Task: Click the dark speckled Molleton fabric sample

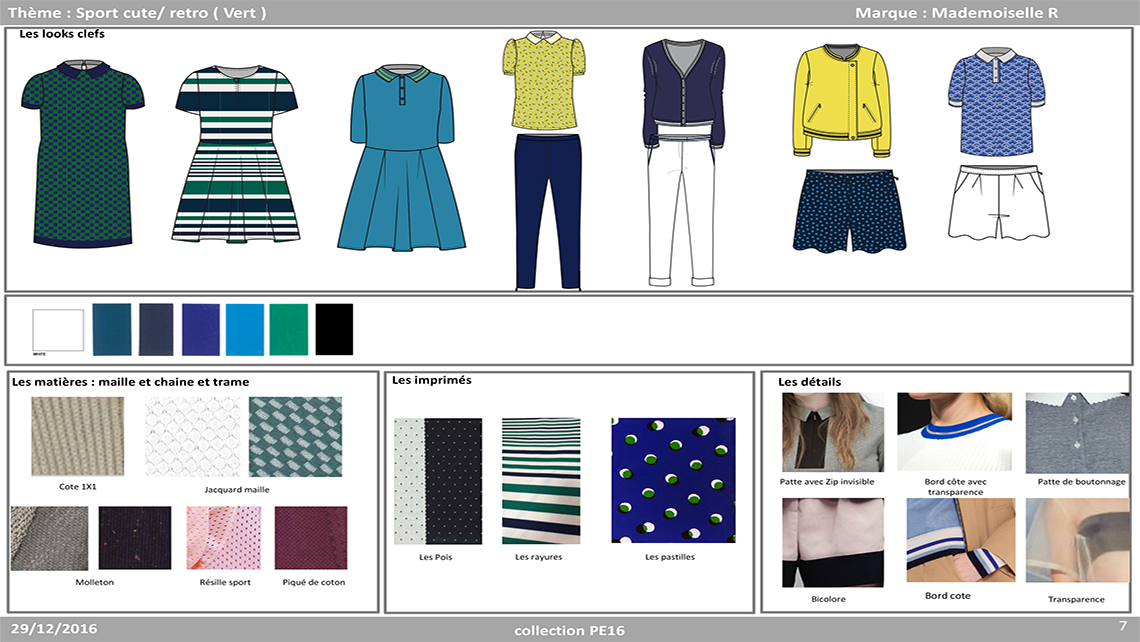Action: pos(135,538)
